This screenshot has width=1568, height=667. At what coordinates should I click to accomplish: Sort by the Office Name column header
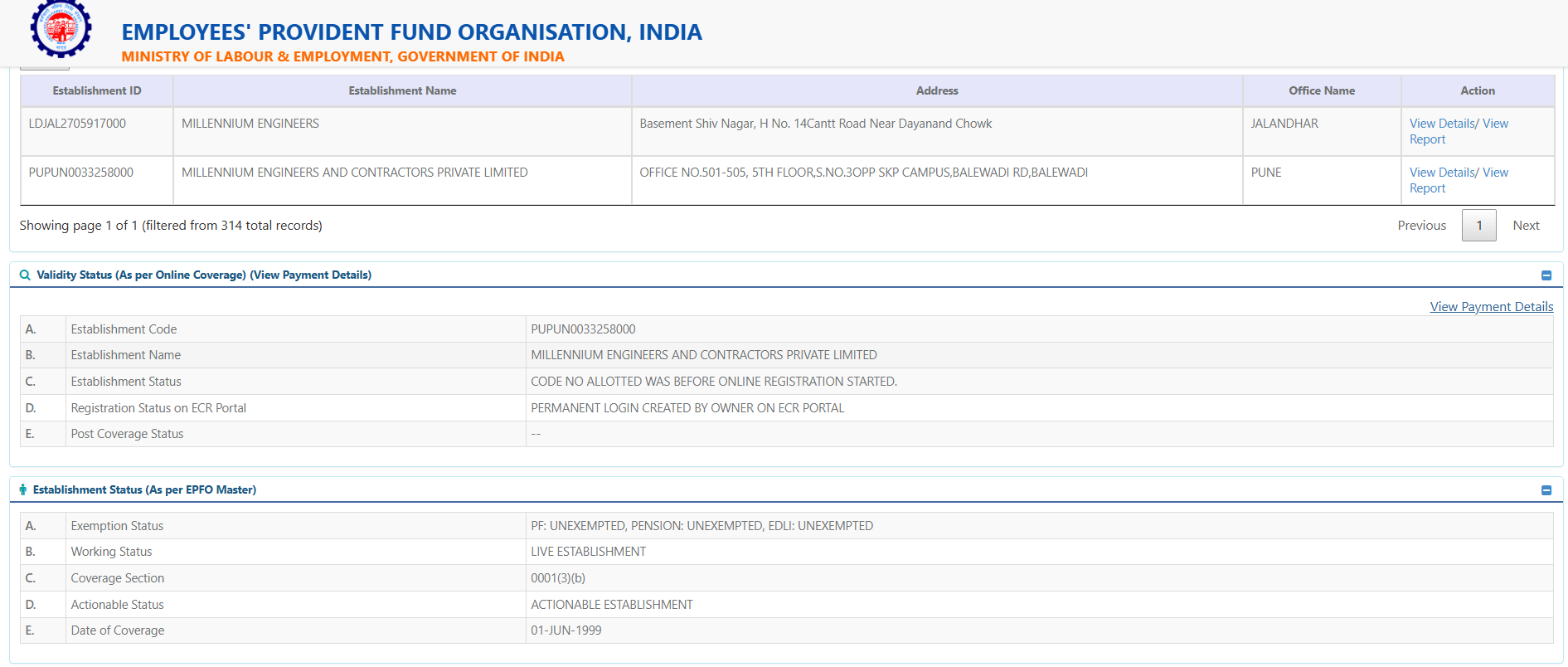tap(1321, 91)
